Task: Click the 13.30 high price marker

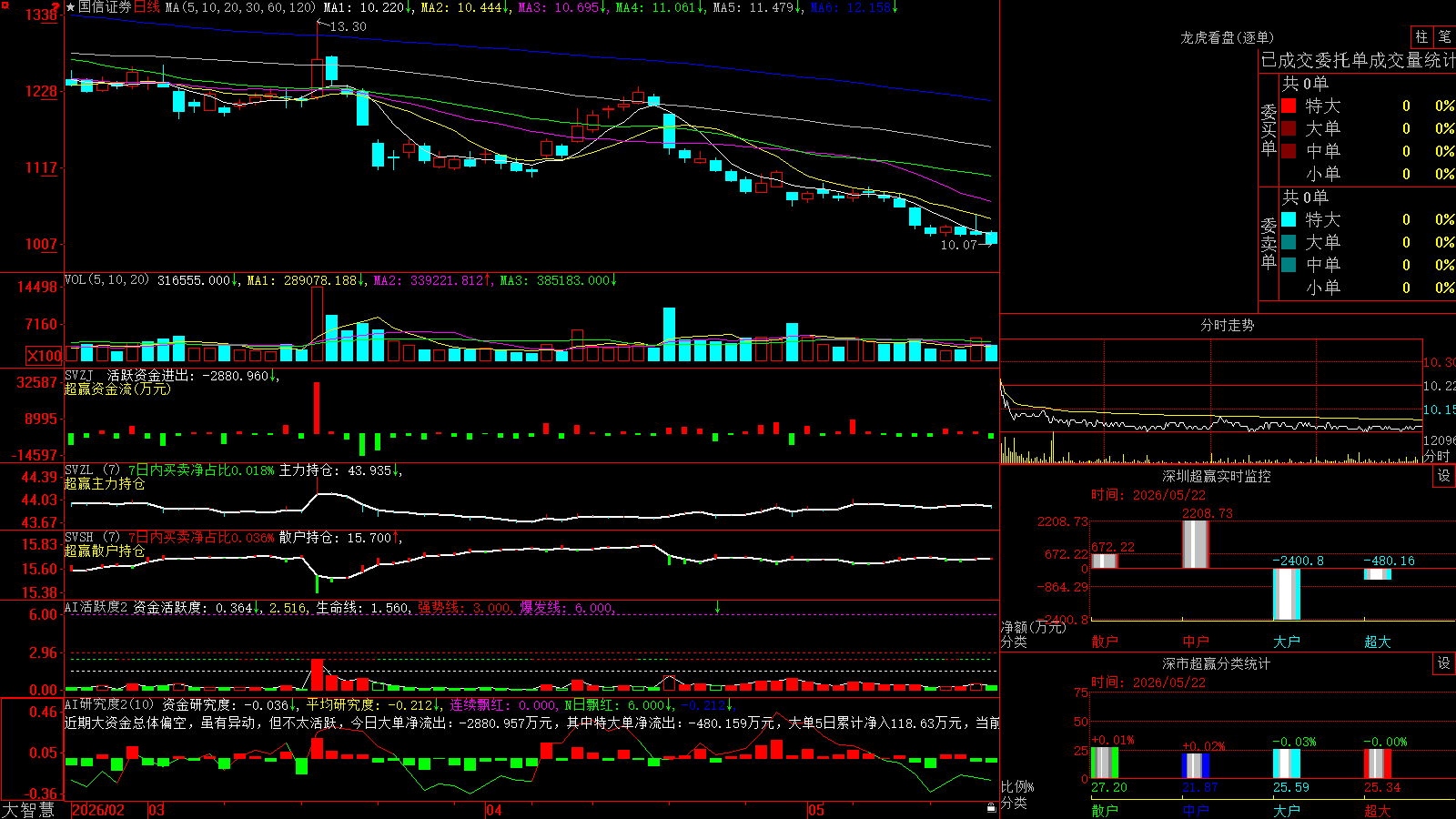Action: [x=348, y=26]
